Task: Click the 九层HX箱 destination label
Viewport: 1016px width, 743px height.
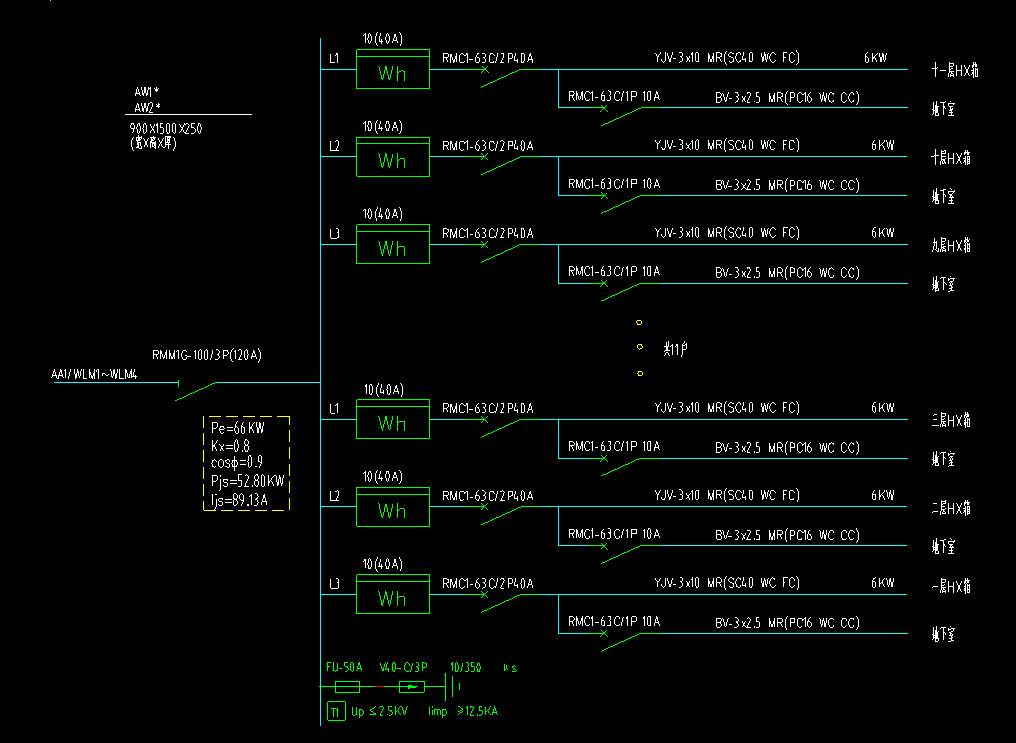Action: (951, 245)
